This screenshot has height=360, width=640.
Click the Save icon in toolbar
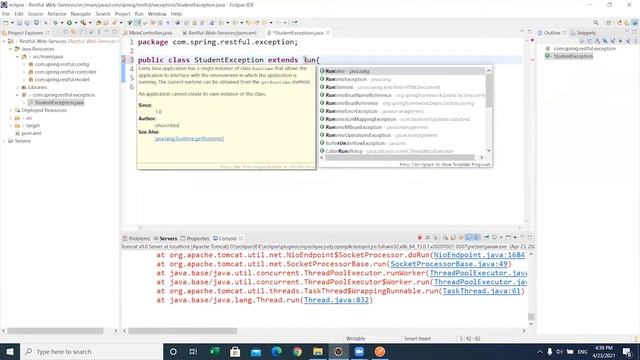click(19, 23)
